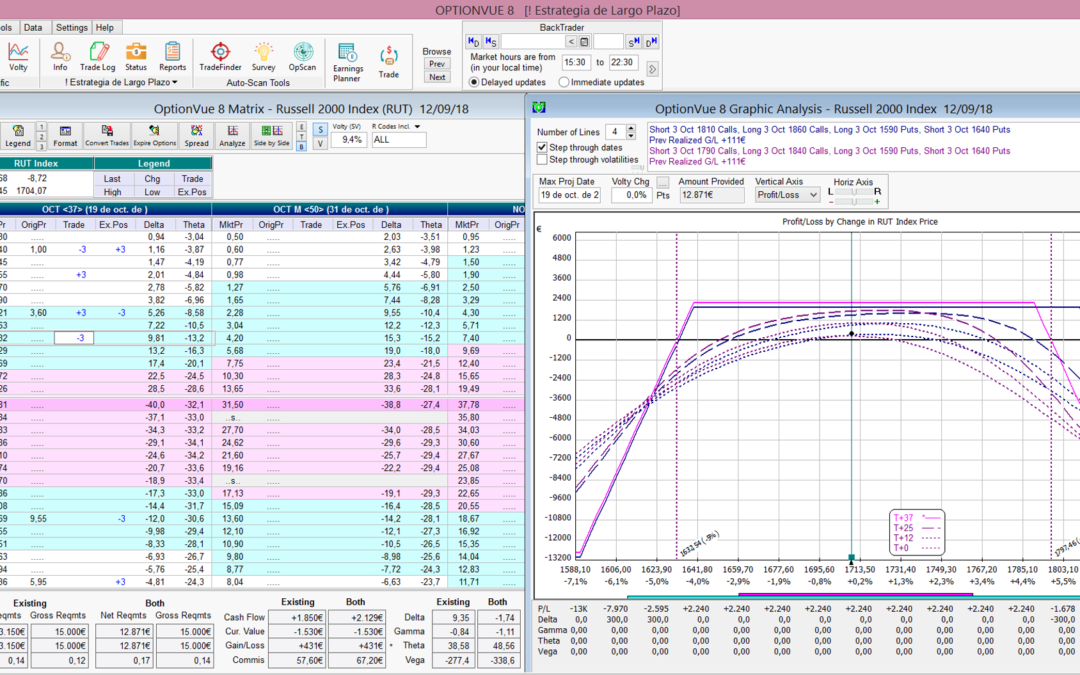Viewport: 1080px width, 675px height.
Task: Click the Analyze tool
Action: pyautogui.click(x=232, y=136)
